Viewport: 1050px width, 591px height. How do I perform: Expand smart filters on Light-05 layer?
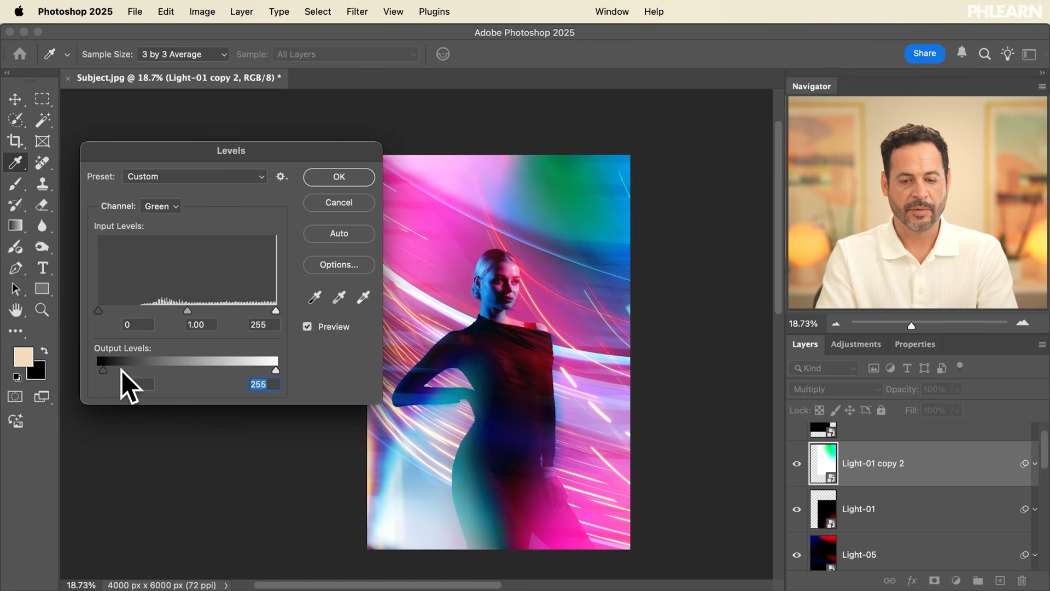1035,555
